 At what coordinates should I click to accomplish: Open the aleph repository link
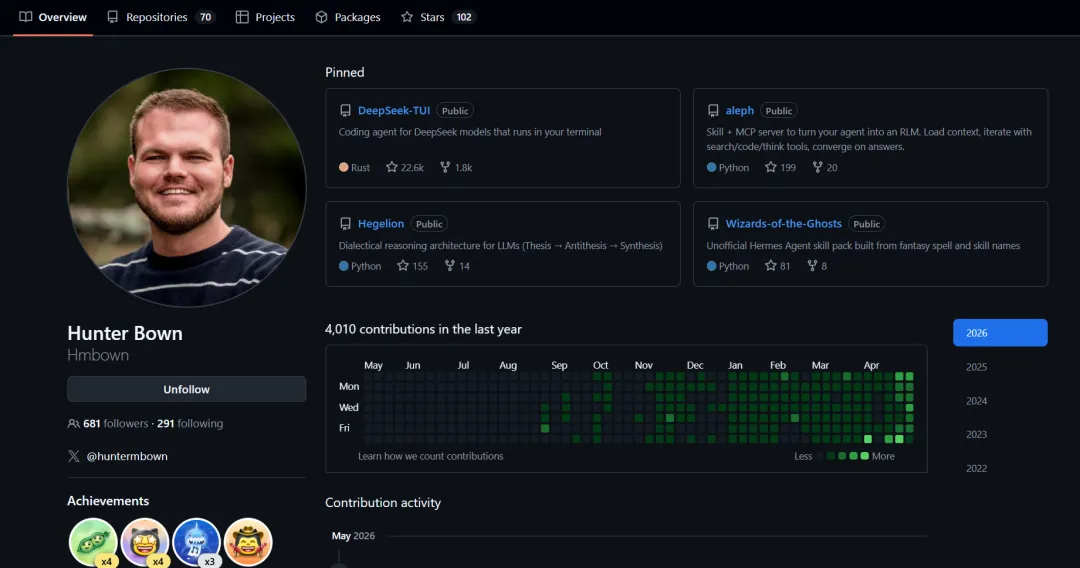tap(740, 110)
